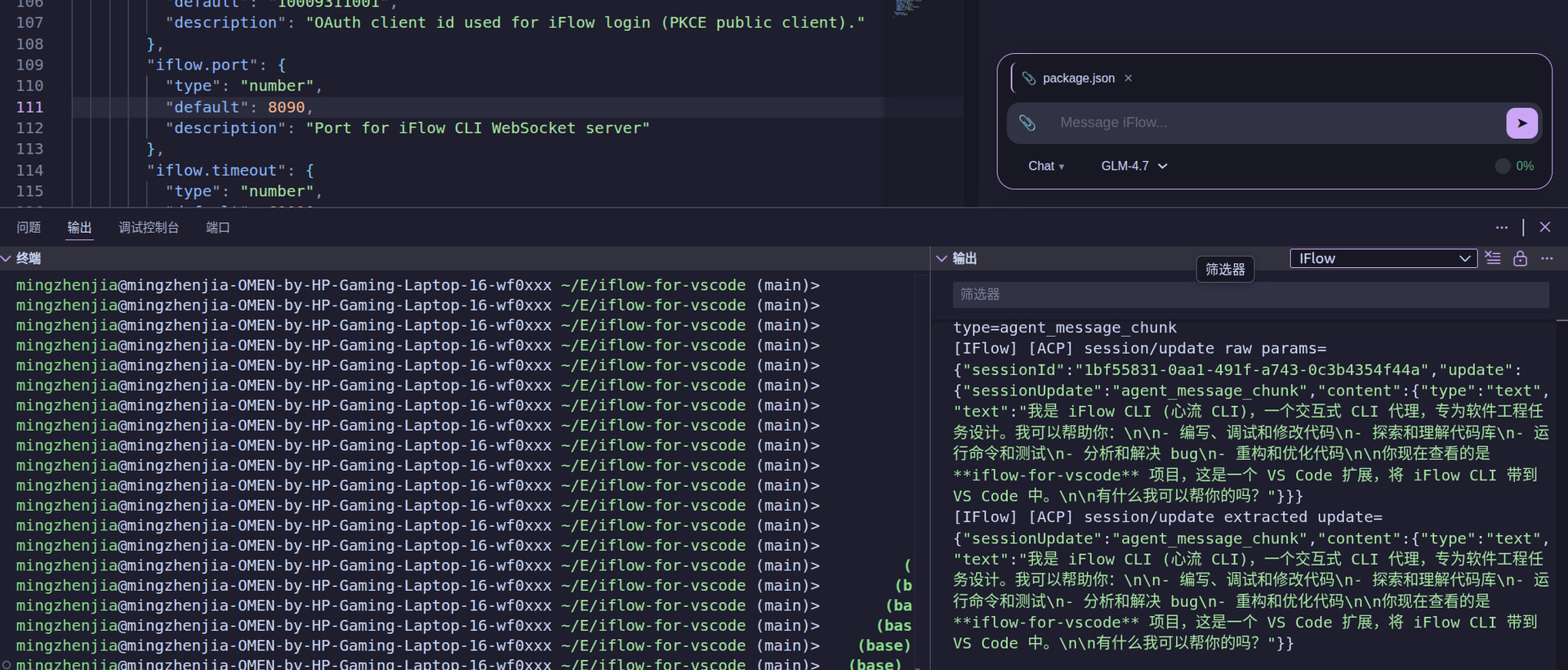Collapse the 终端 section

tap(7, 258)
